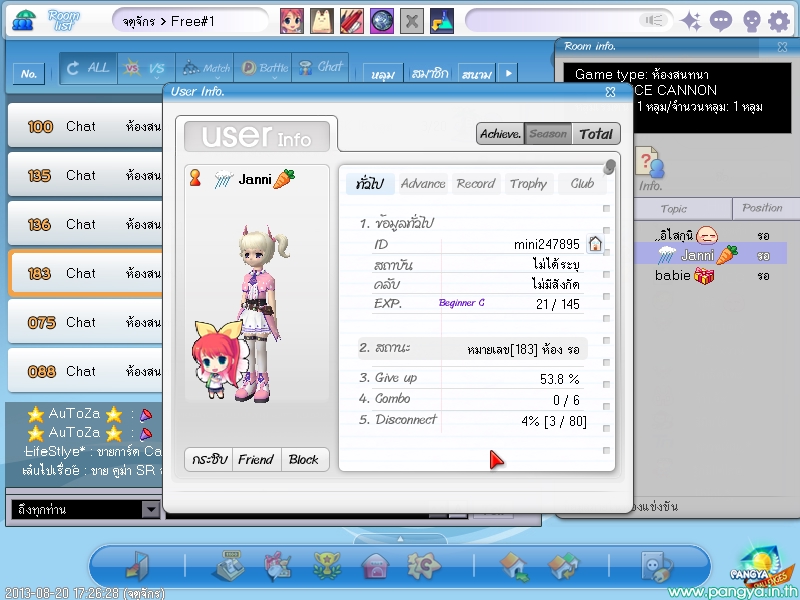Open the Trophy tab

tap(528, 184)
